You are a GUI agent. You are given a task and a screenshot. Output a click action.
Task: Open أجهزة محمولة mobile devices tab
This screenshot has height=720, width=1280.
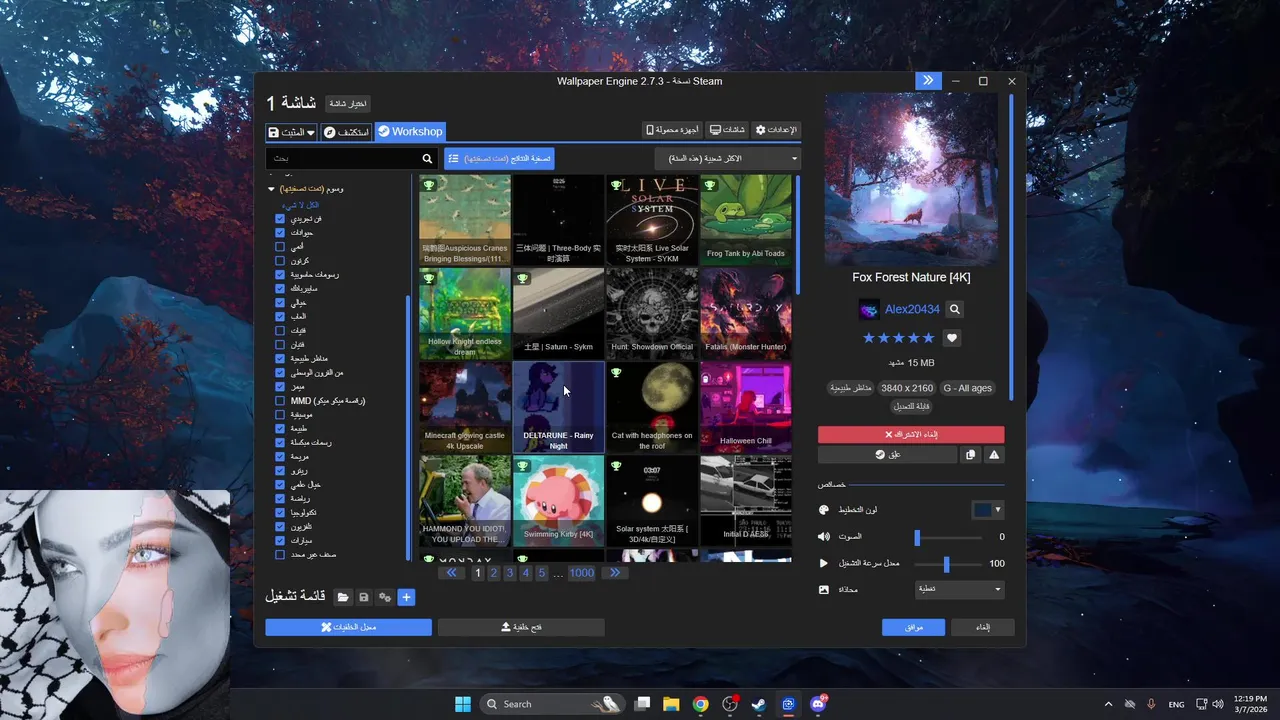pos(673,130)
